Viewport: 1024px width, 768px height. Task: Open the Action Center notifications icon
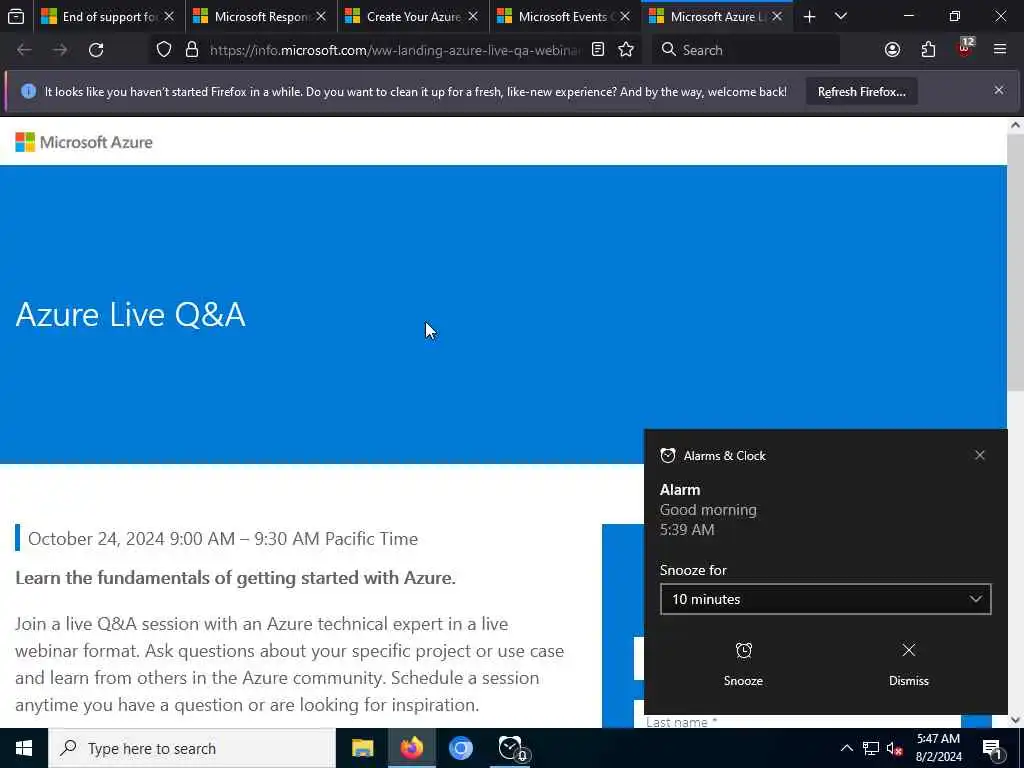[992, 748]
